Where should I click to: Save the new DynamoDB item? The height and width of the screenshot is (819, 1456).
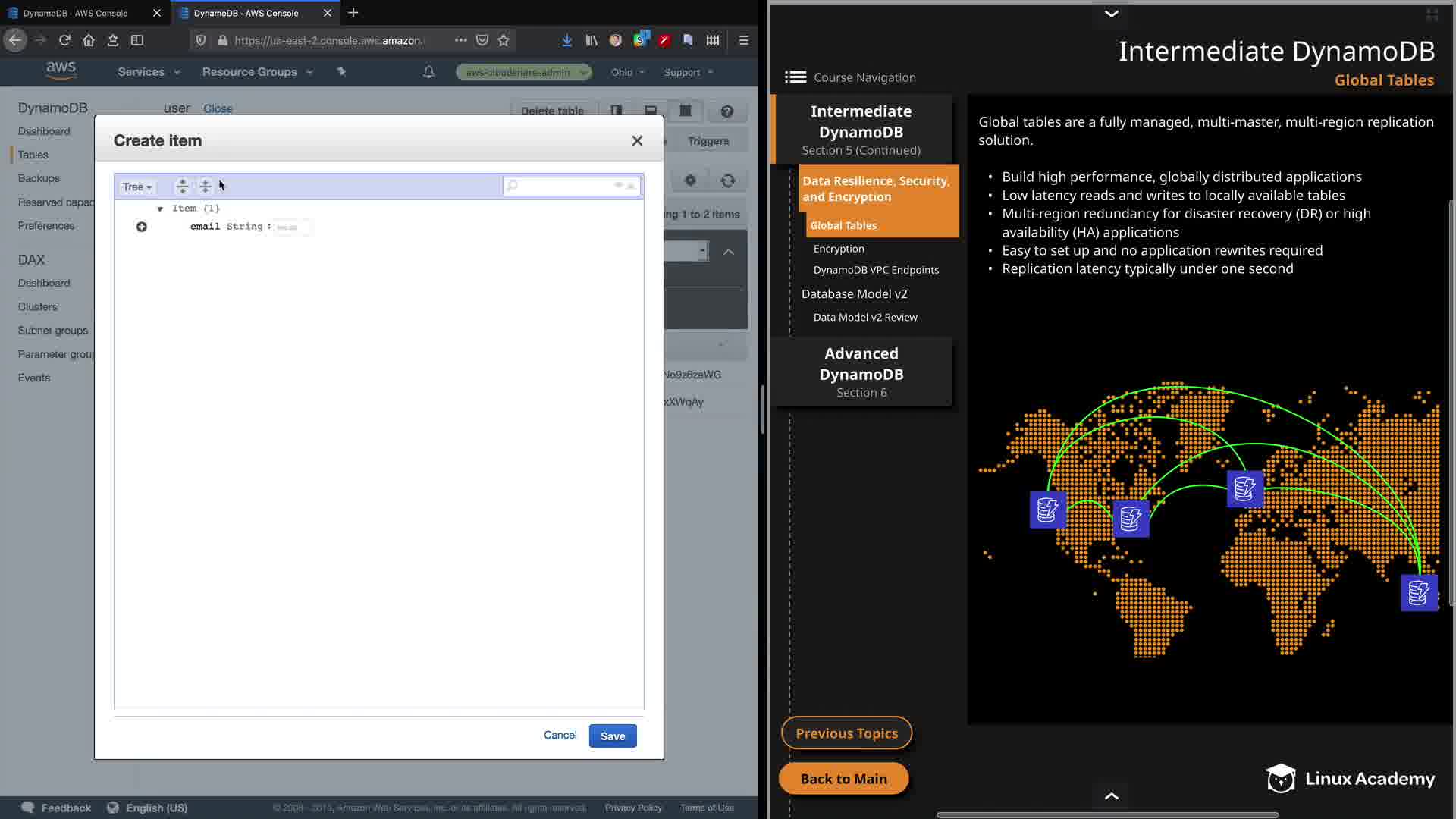point(612,736)
